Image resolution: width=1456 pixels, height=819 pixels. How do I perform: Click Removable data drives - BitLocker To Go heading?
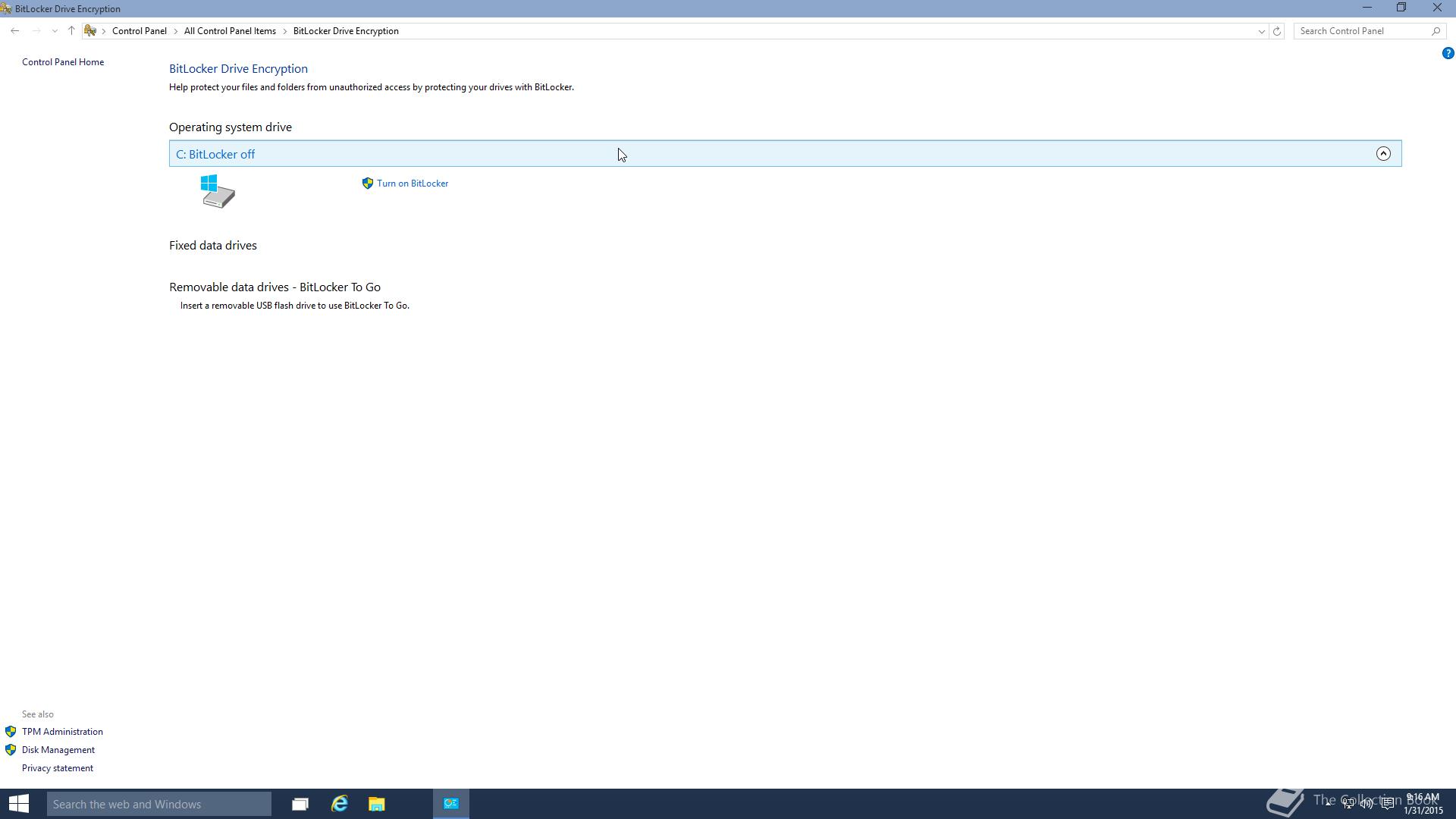tap(275, 287)
